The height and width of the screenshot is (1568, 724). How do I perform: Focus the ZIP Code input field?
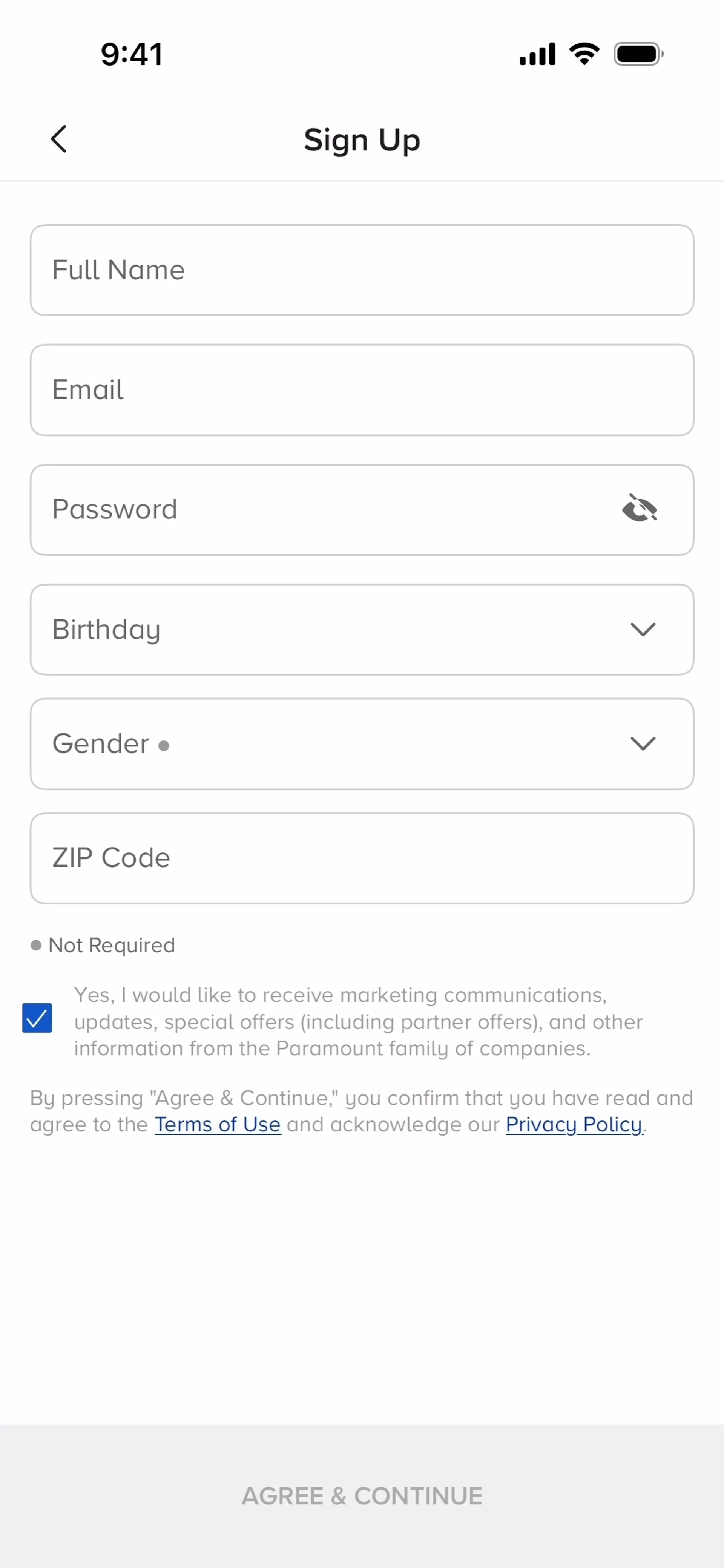pos(362,858)
